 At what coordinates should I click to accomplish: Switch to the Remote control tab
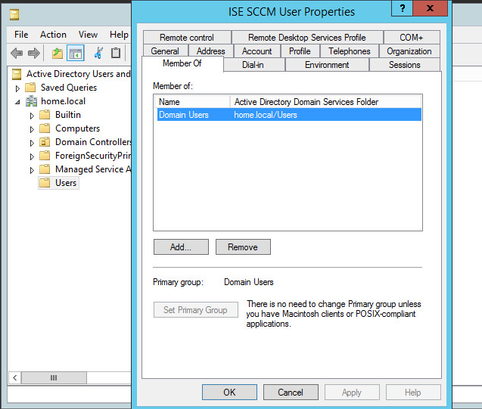[x=187, y=37]
